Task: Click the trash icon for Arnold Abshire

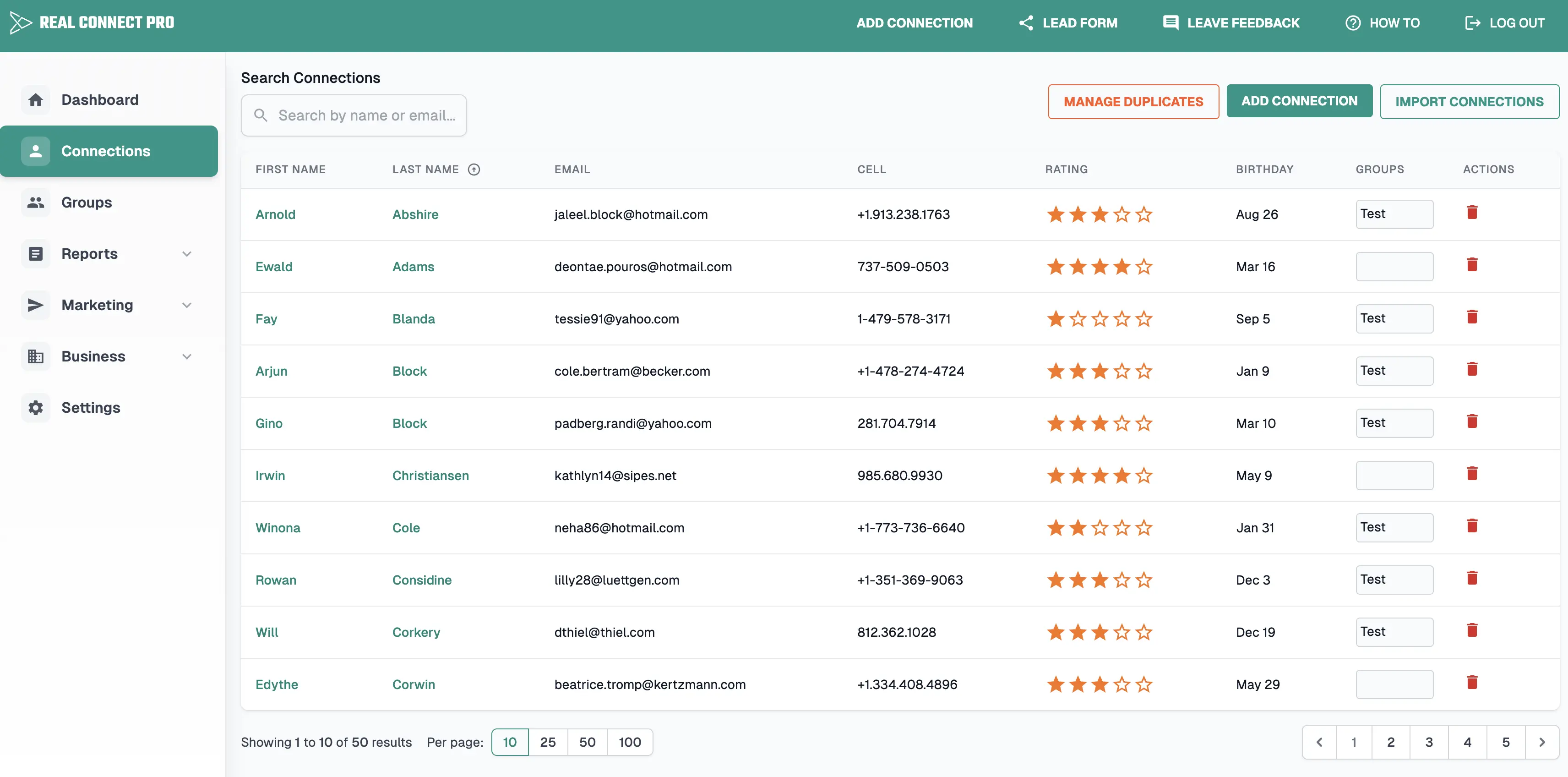Action: click(x=1472, y=213)
